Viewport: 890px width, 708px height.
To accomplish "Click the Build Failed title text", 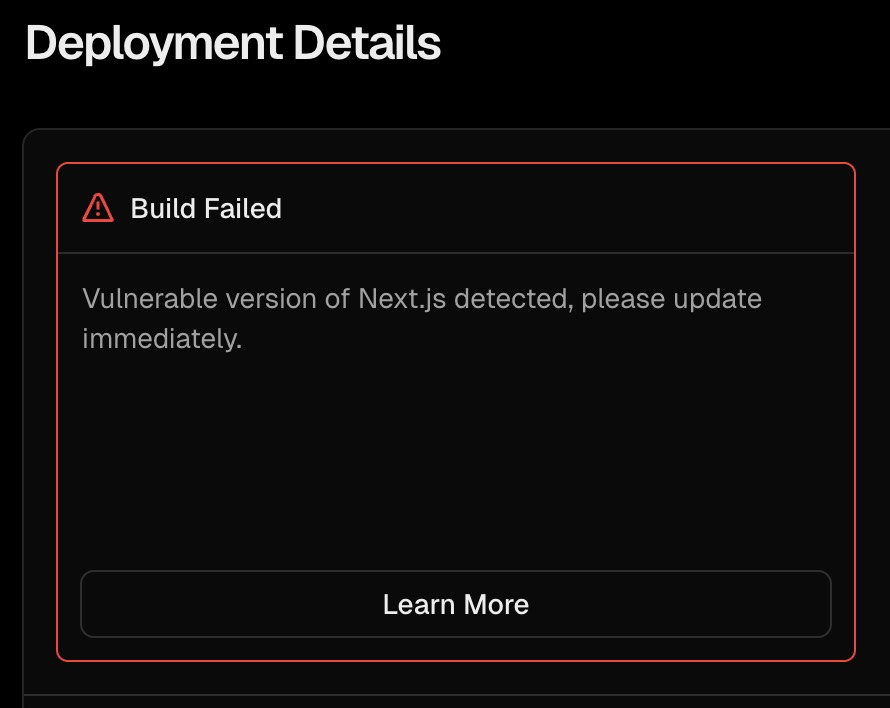I will click(x=206, y=208).
